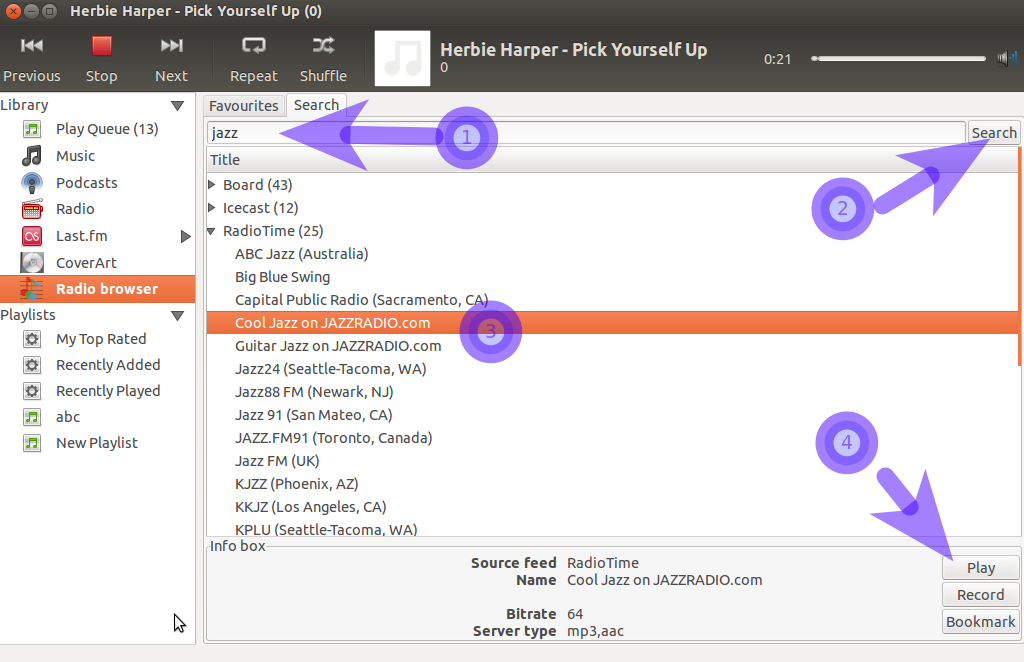
Task: Open the Last.fm source icon
Action: click(x=32, y=236)
